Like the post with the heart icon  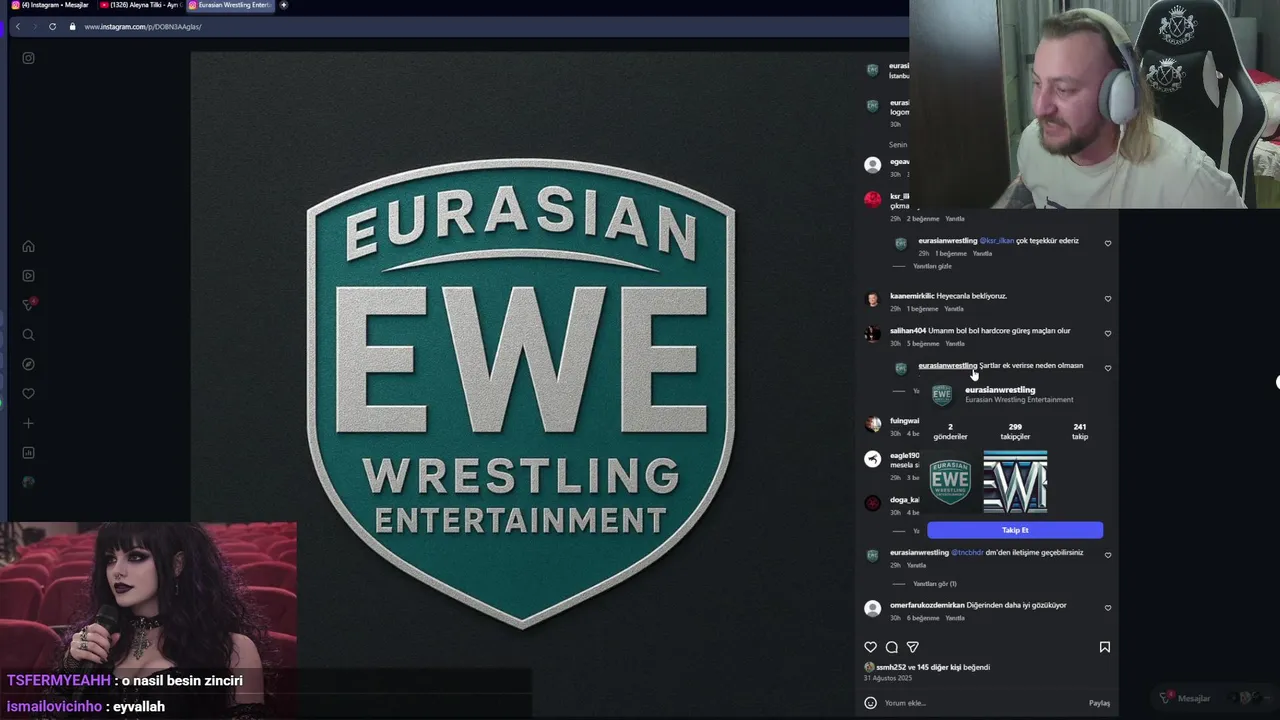tap(870, 647)
